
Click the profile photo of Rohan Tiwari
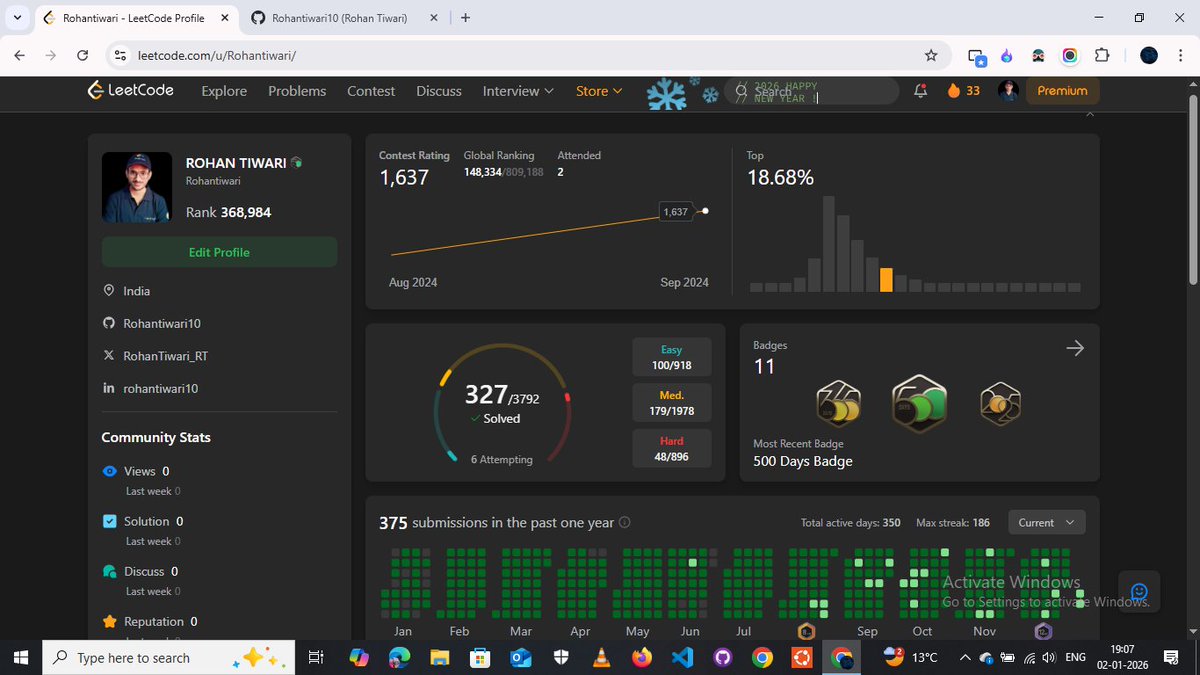[x=137, y=187]
